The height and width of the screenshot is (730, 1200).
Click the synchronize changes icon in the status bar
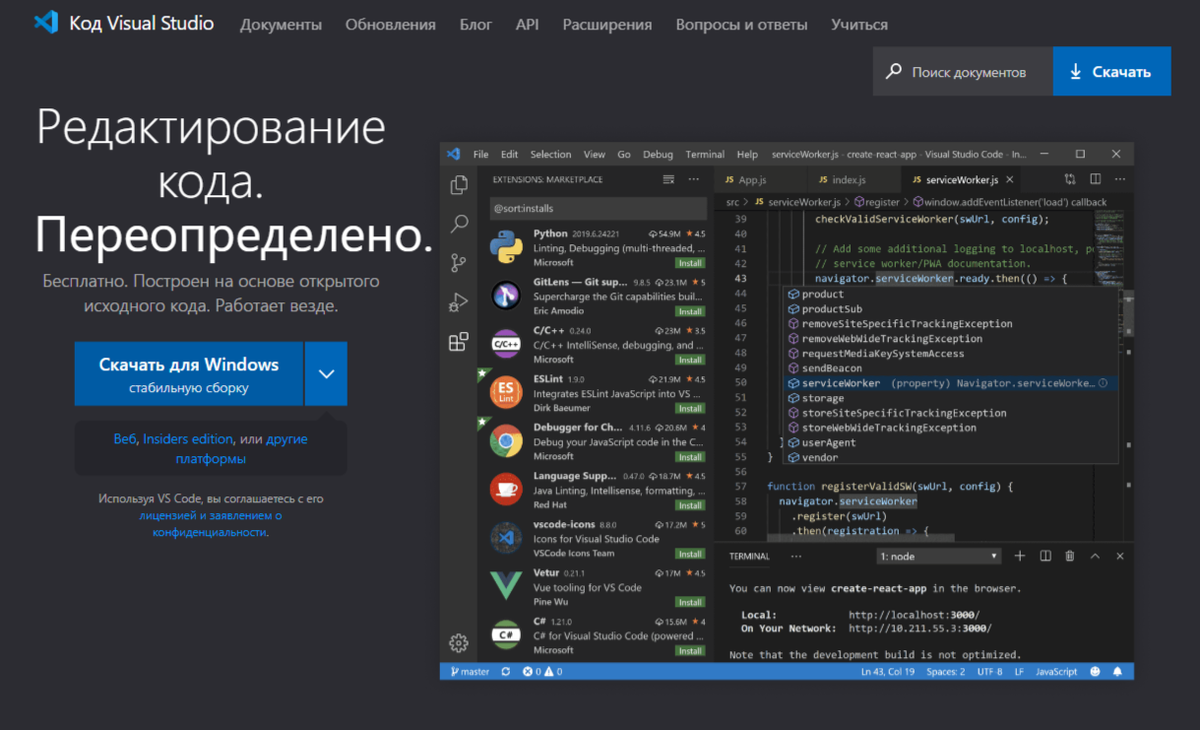click(505, 672)
